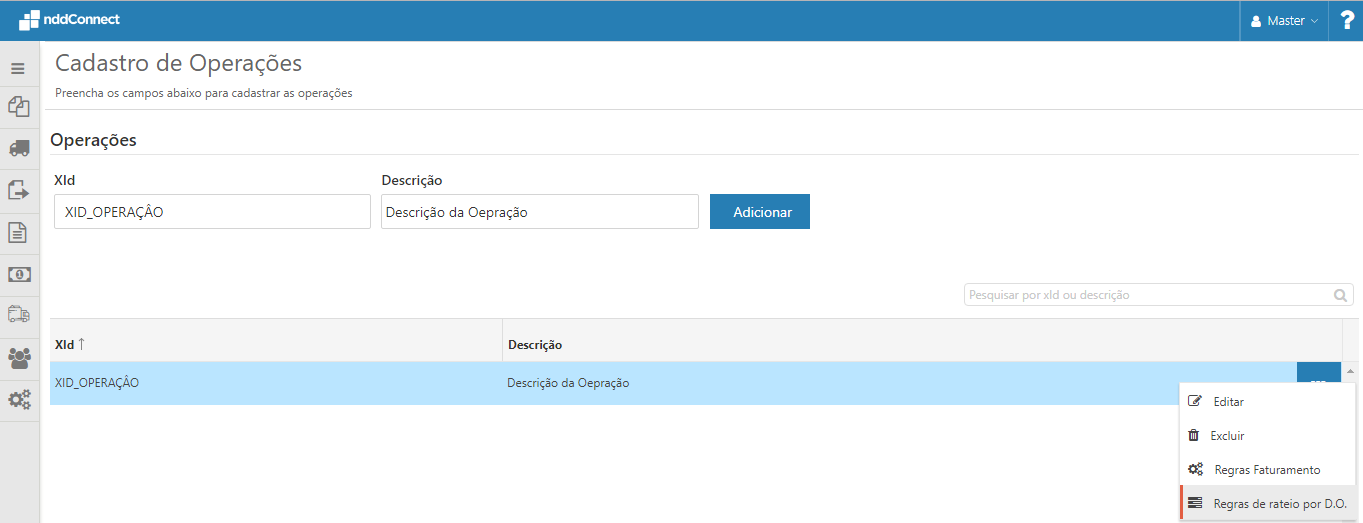1363x523 pixels.
Task: Open the Master user dropdown
Action: point(1284,20)
